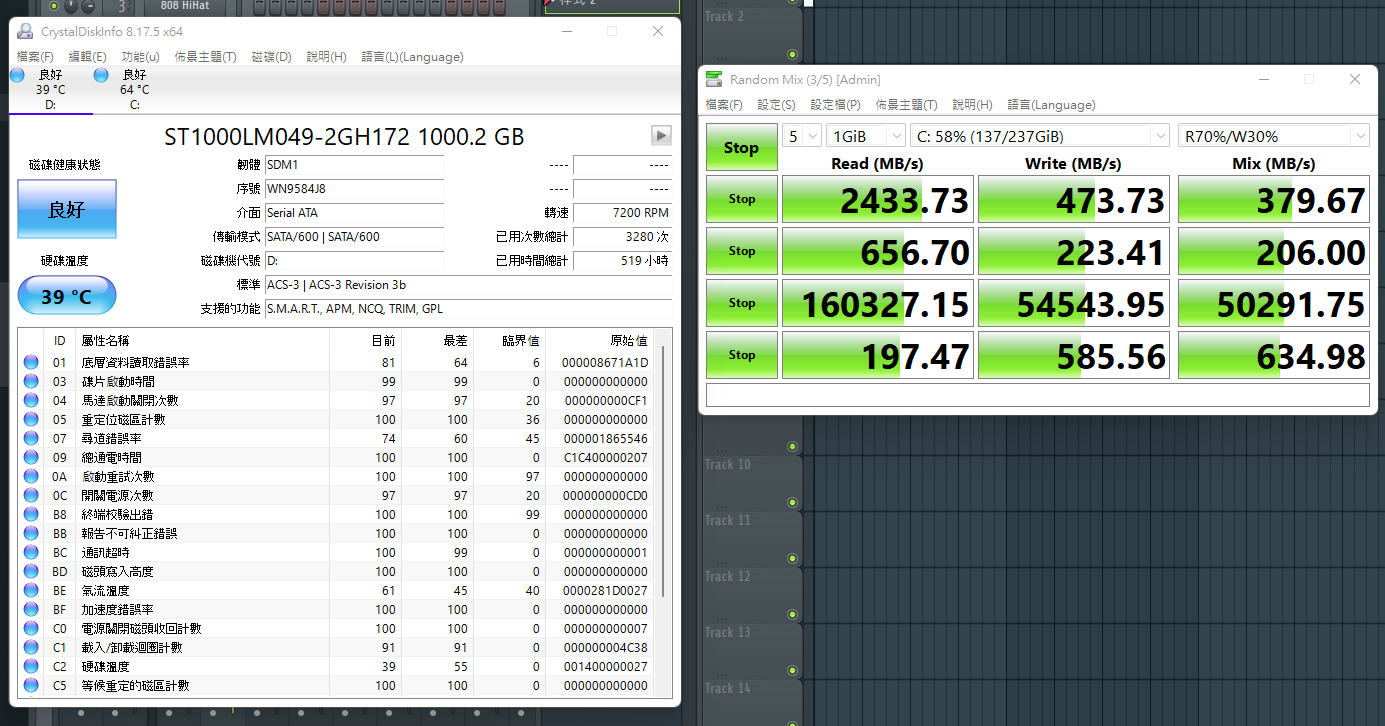Click the 7200 RPM rotation rate field
This screenshot has width=1385, height=726.
pos(622,212)
